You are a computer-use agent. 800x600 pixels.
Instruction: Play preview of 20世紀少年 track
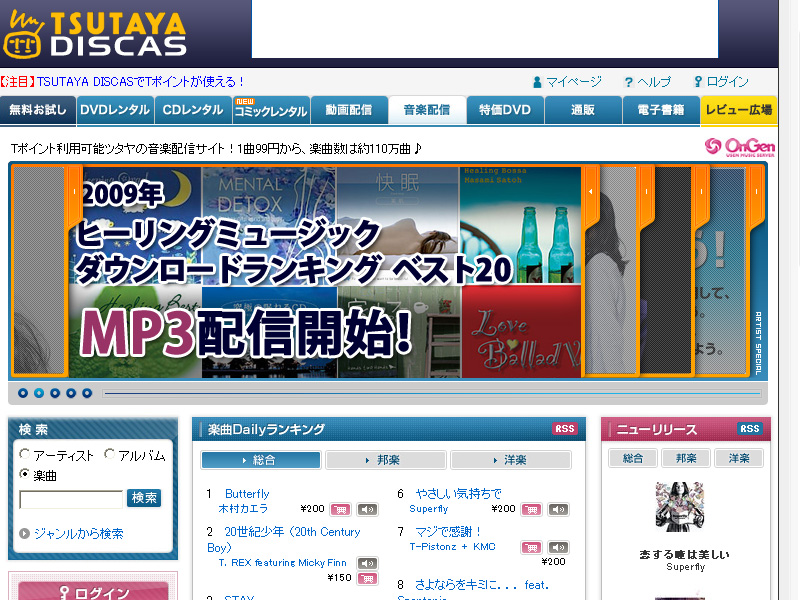pyautogui.click(x=367, y=563)
